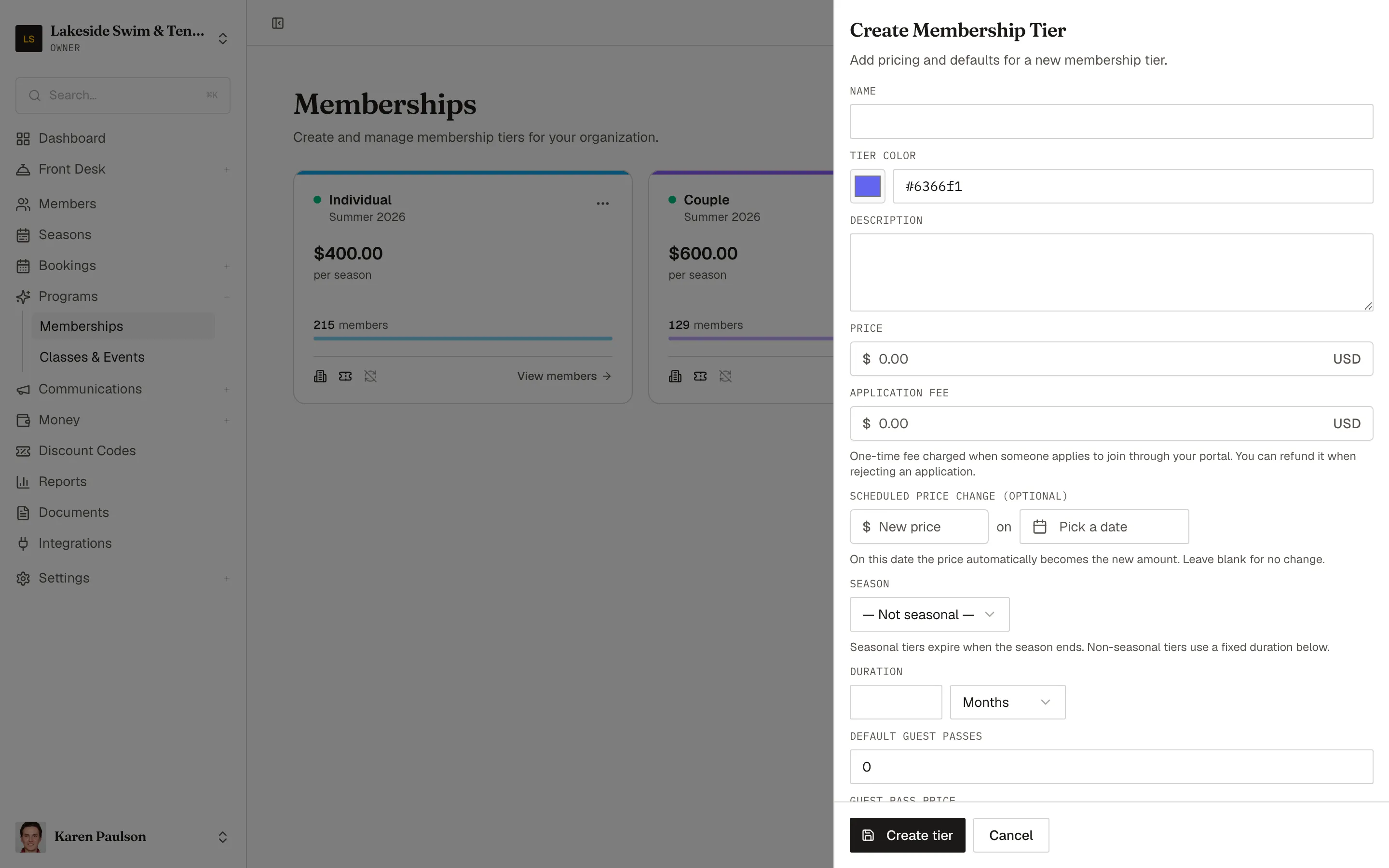Viewport: 1389px width, 868px height.
Task: Open the tier color swatch picker
Action: point(867,186)
